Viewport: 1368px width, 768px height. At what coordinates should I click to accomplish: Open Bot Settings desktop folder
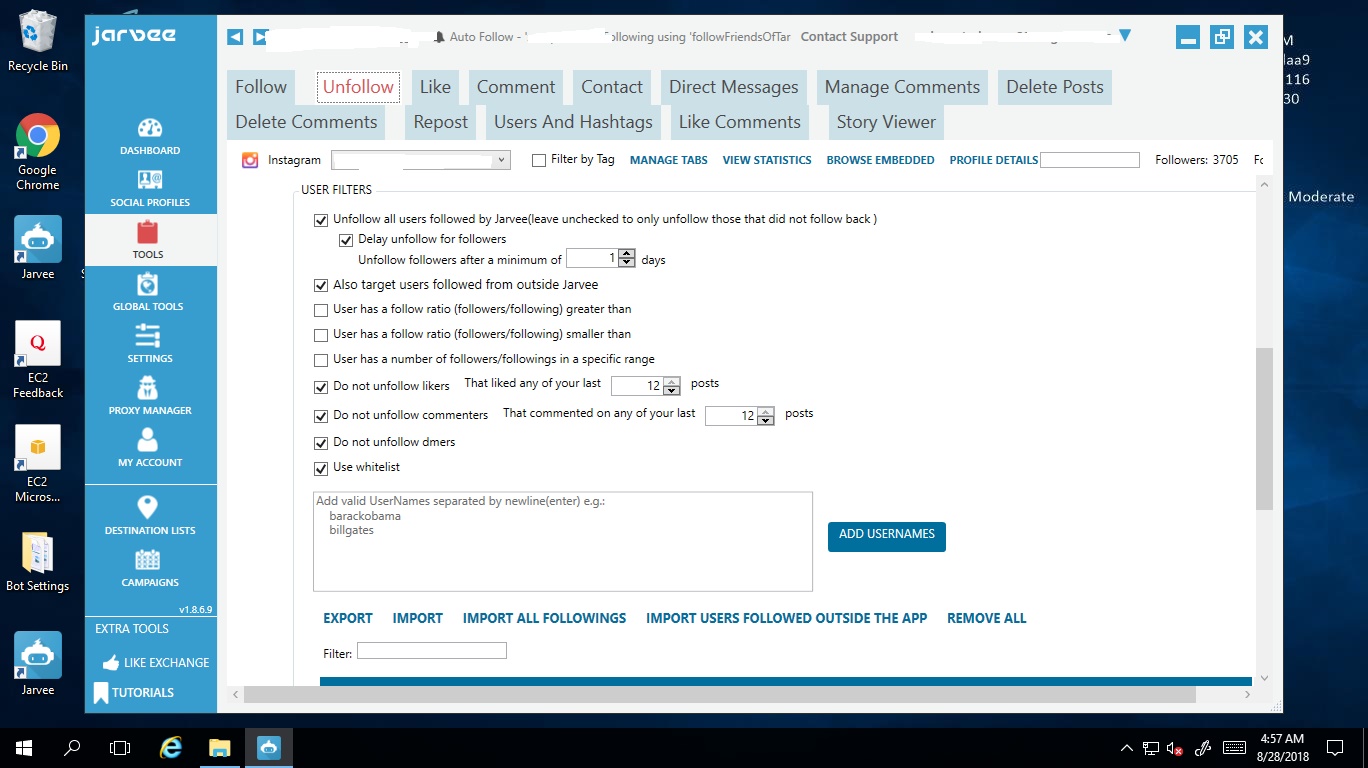[x=38, y=562]
